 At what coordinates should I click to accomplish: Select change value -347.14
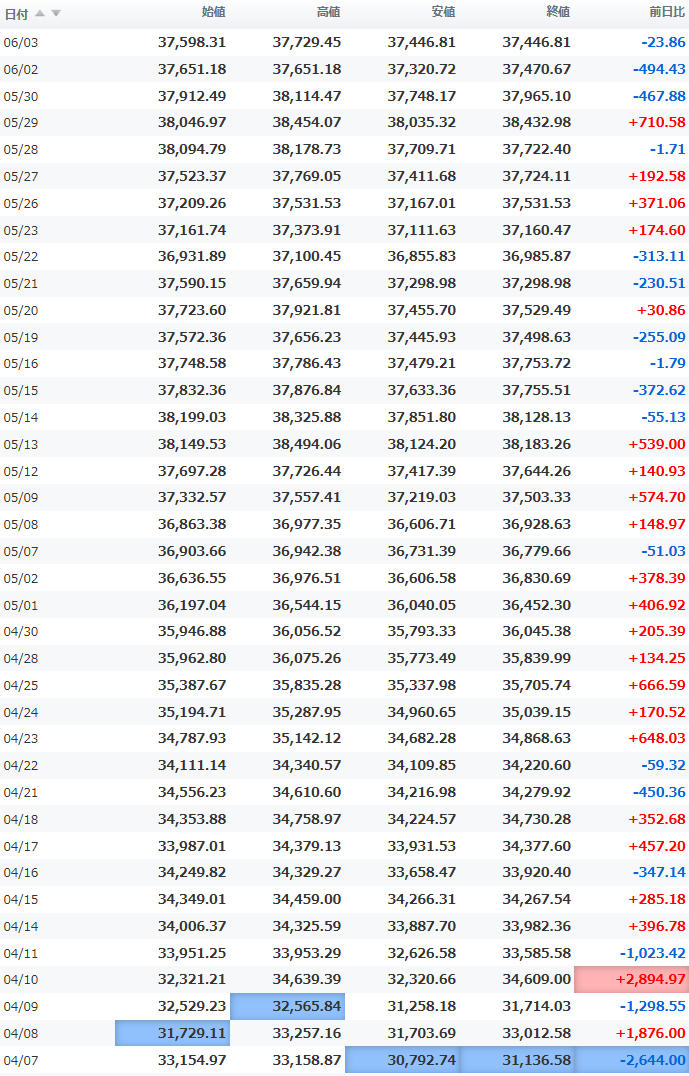tap(659, 872)
